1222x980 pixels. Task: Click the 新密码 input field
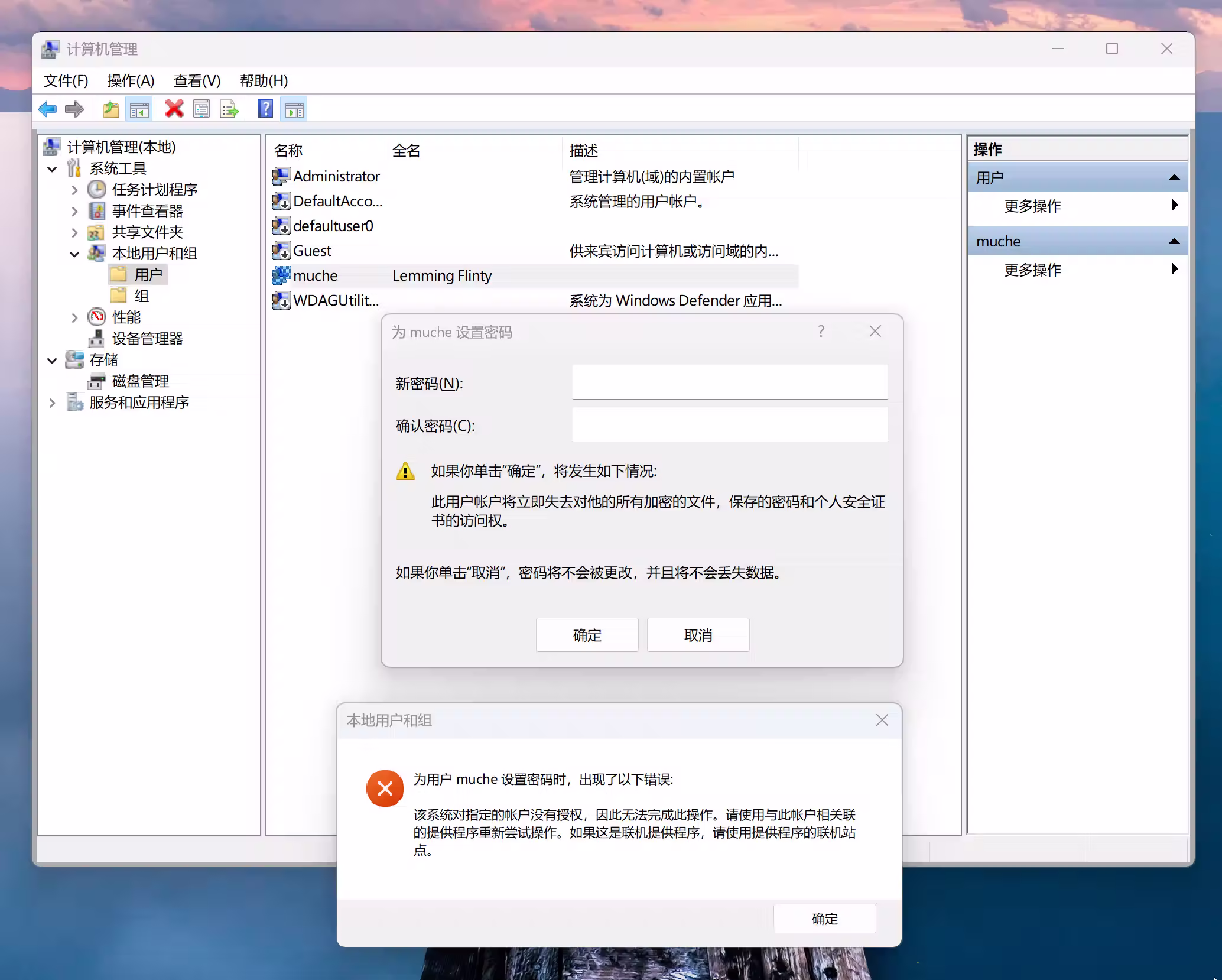(x=729, y=382)
